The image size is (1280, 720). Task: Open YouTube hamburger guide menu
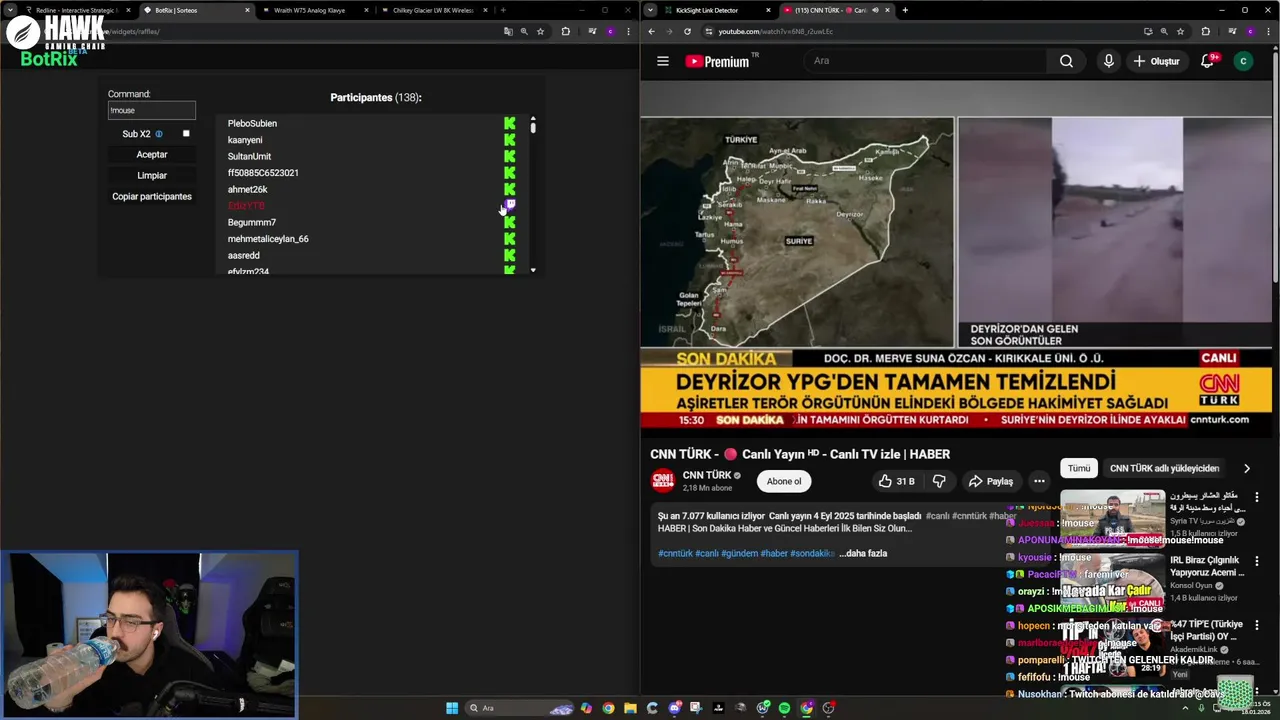coord(662,61)
